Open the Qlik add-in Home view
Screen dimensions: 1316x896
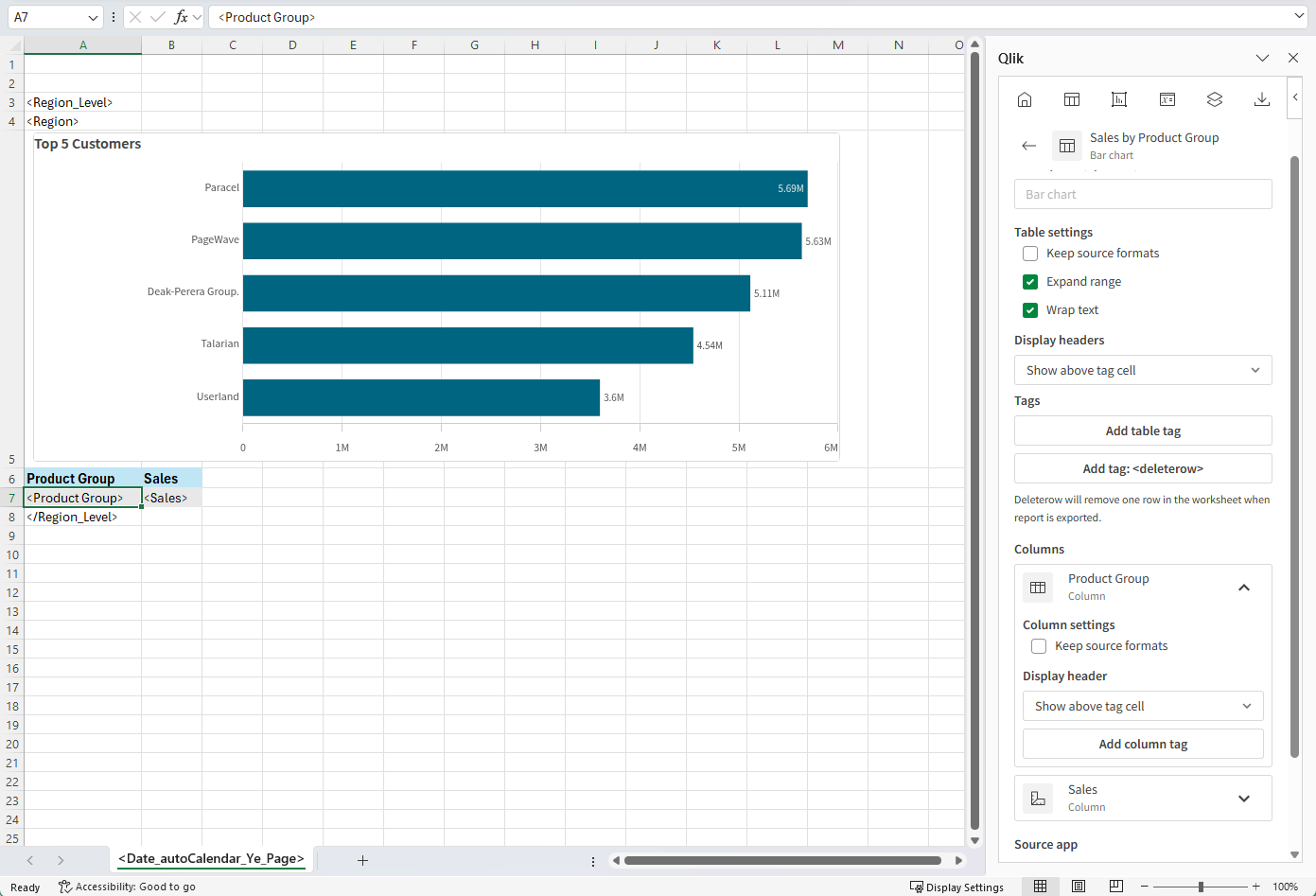click(1025, 98)
